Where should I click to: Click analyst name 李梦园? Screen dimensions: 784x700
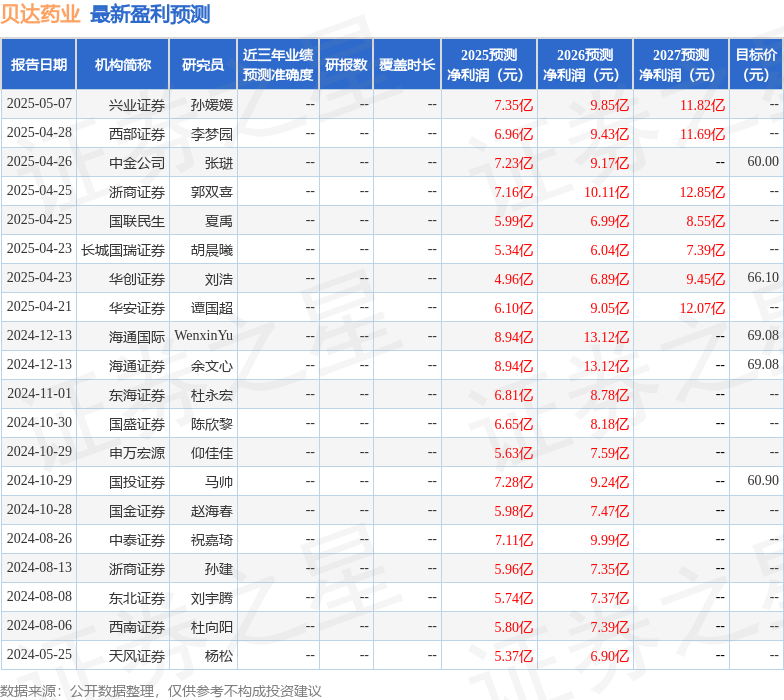click(x=212, y=134)
